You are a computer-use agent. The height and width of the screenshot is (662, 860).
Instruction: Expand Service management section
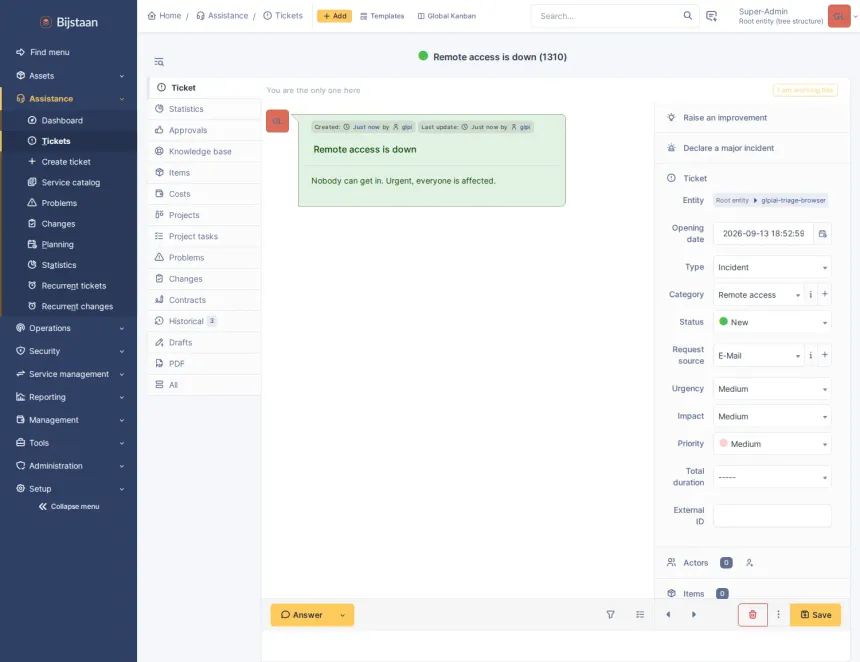click(x=69, y=374)
